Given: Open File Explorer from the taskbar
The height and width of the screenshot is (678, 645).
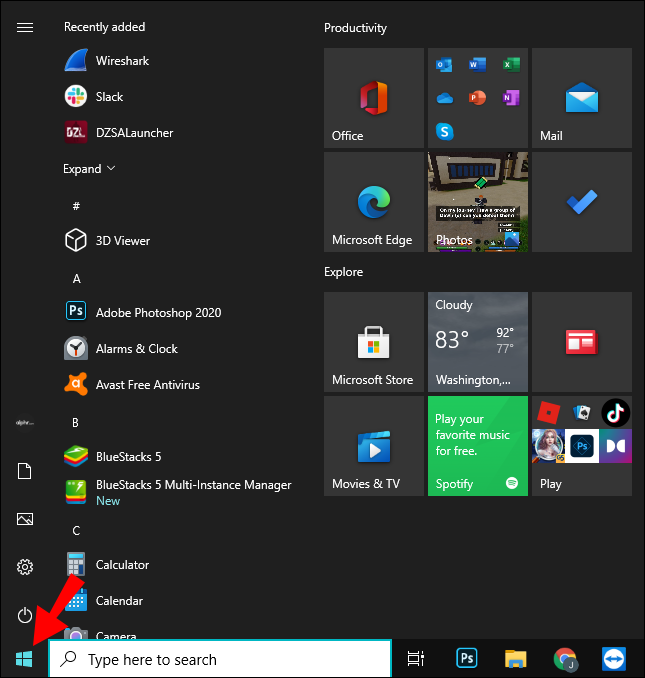Looking at the screenshot, I should point(515,659).
